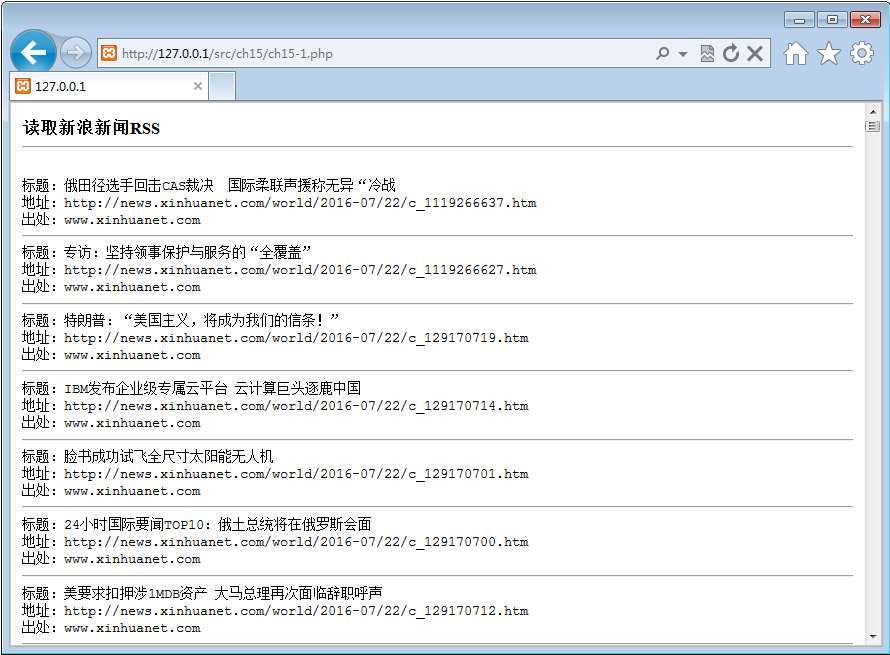Click the title 脸书成功试飞全尺寸太阳能无人机
The height and width of the screenshot is (655, 890).
[x=169, y=456]
